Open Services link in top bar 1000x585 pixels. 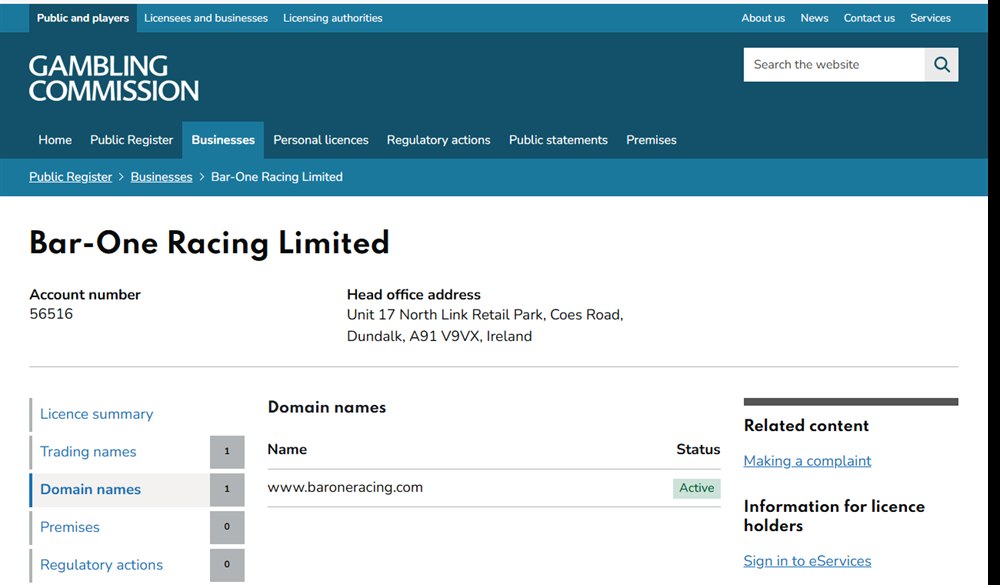point(930,18)
